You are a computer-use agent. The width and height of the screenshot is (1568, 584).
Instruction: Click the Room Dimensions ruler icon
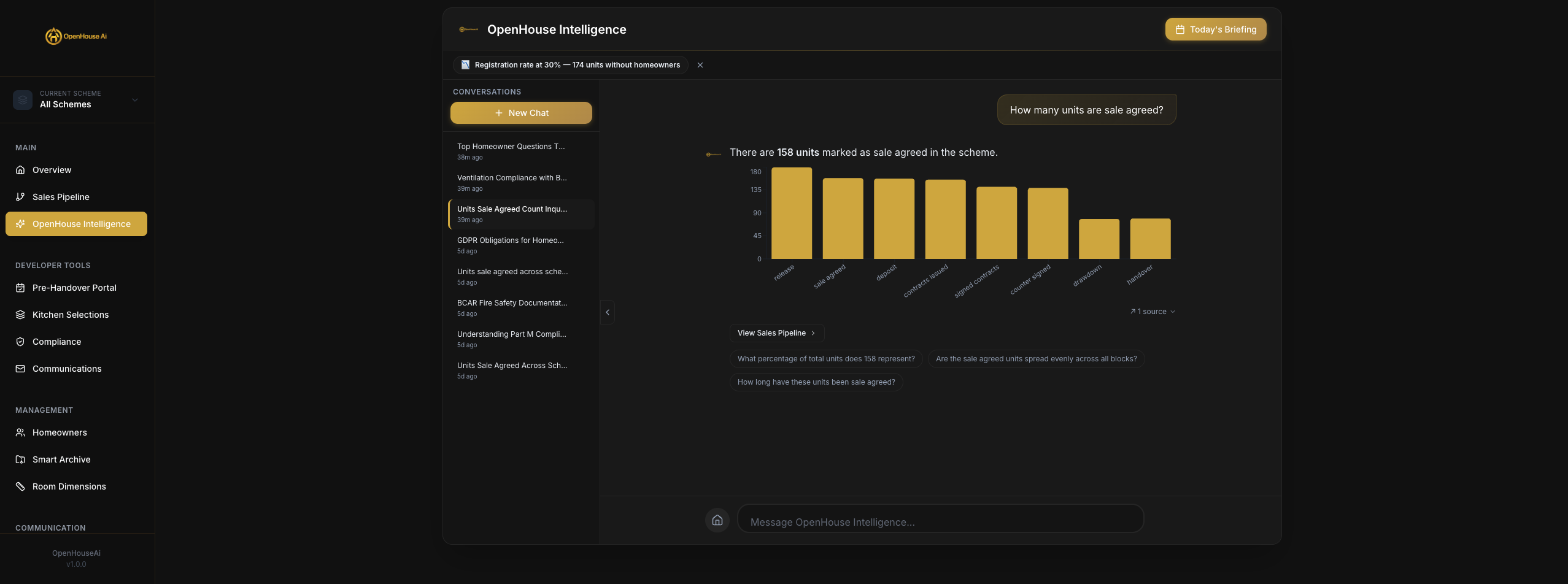pyautogui.click(x=20, y=486)
